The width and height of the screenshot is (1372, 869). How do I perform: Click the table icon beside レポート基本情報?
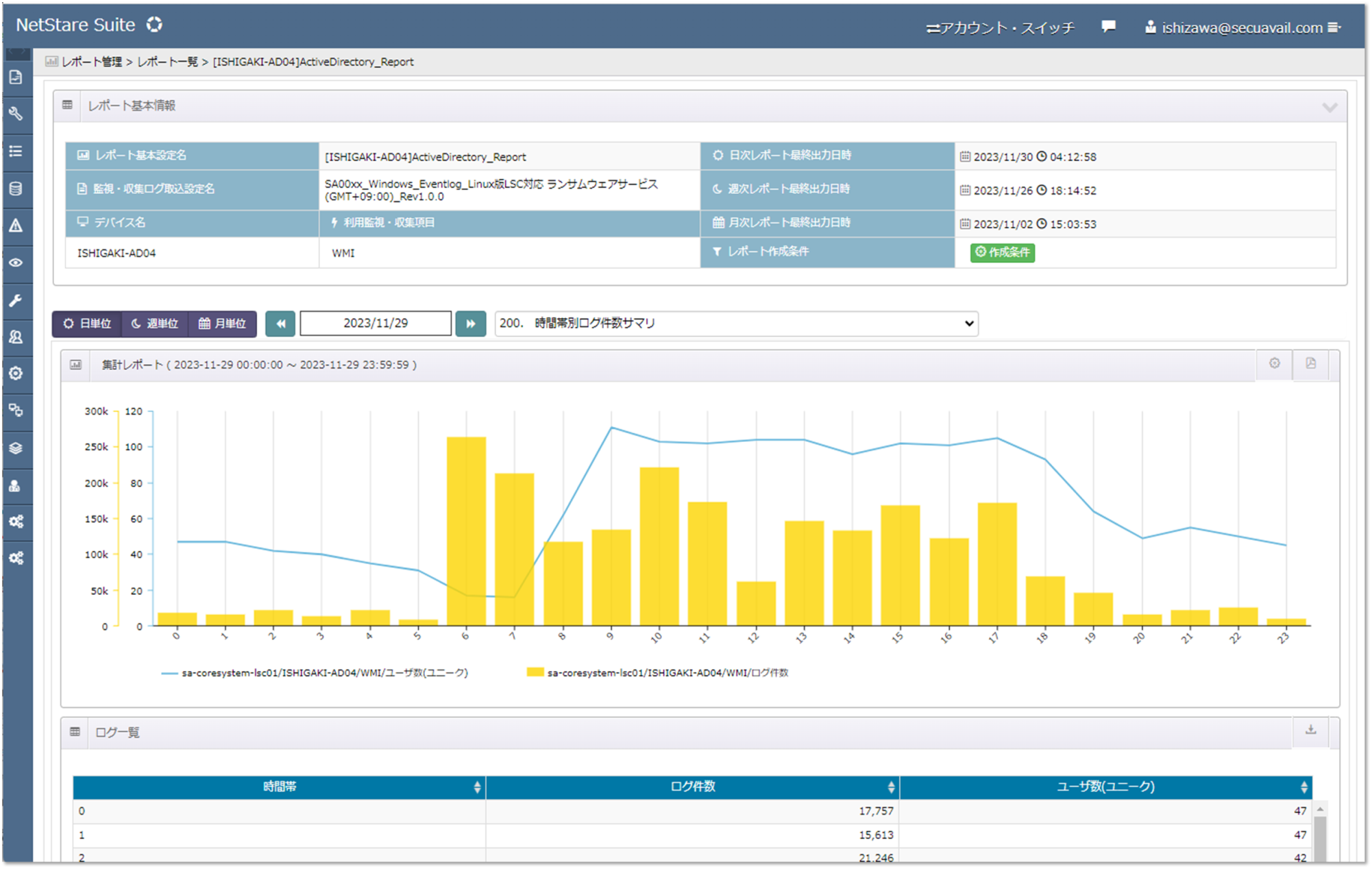pos(67,105)
